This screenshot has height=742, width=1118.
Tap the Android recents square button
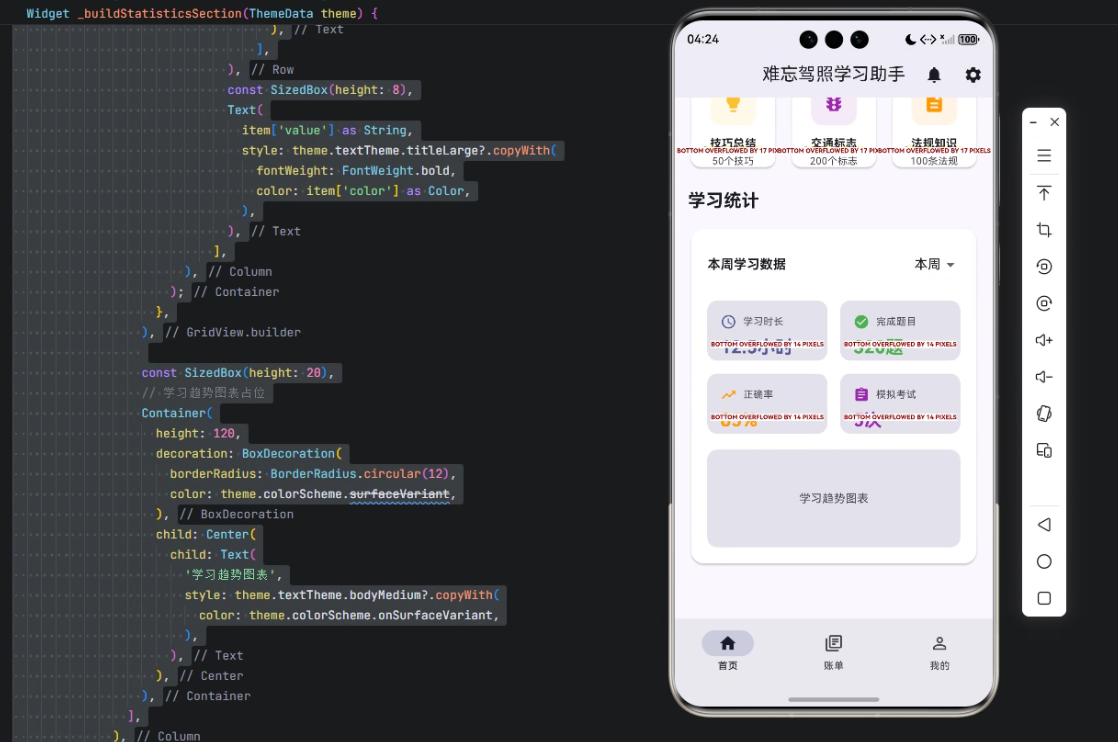pos(1044,599)
